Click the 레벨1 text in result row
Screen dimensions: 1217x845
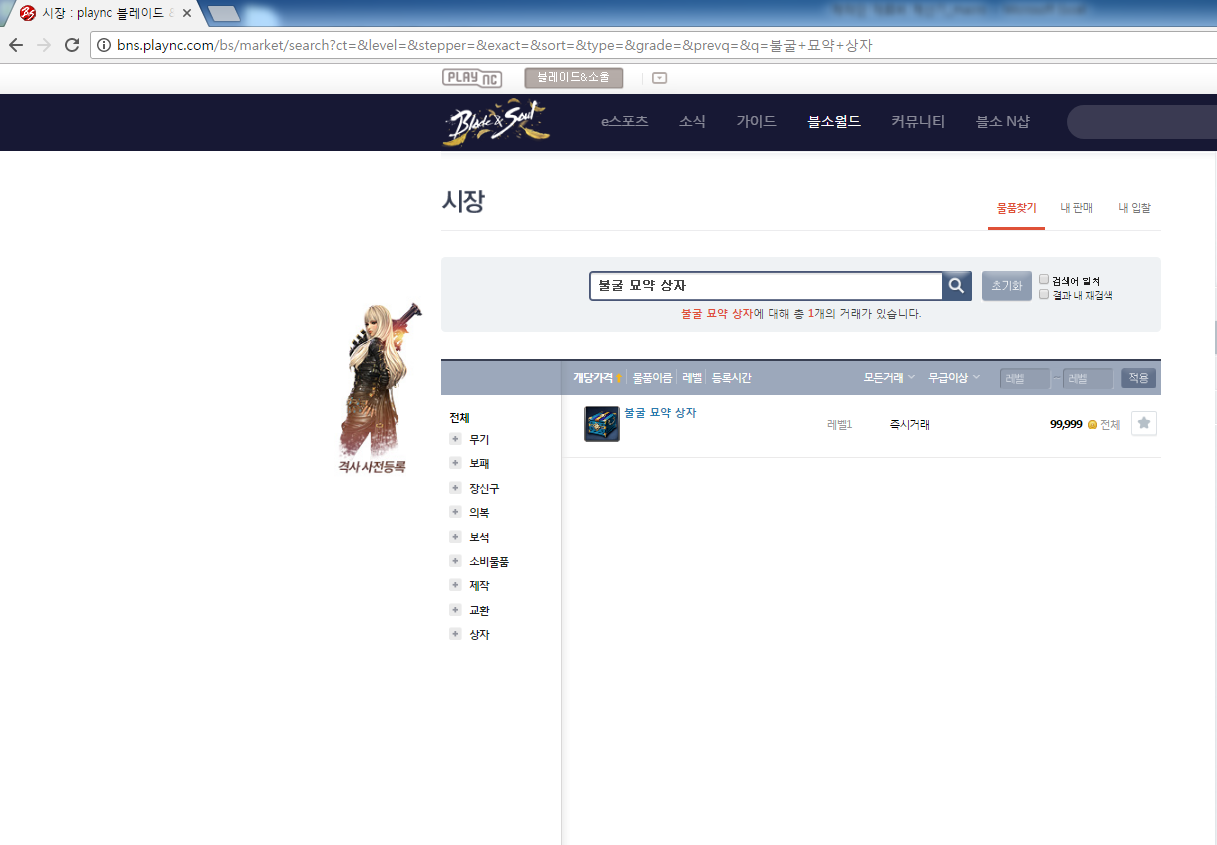click(x=839, y=425)
